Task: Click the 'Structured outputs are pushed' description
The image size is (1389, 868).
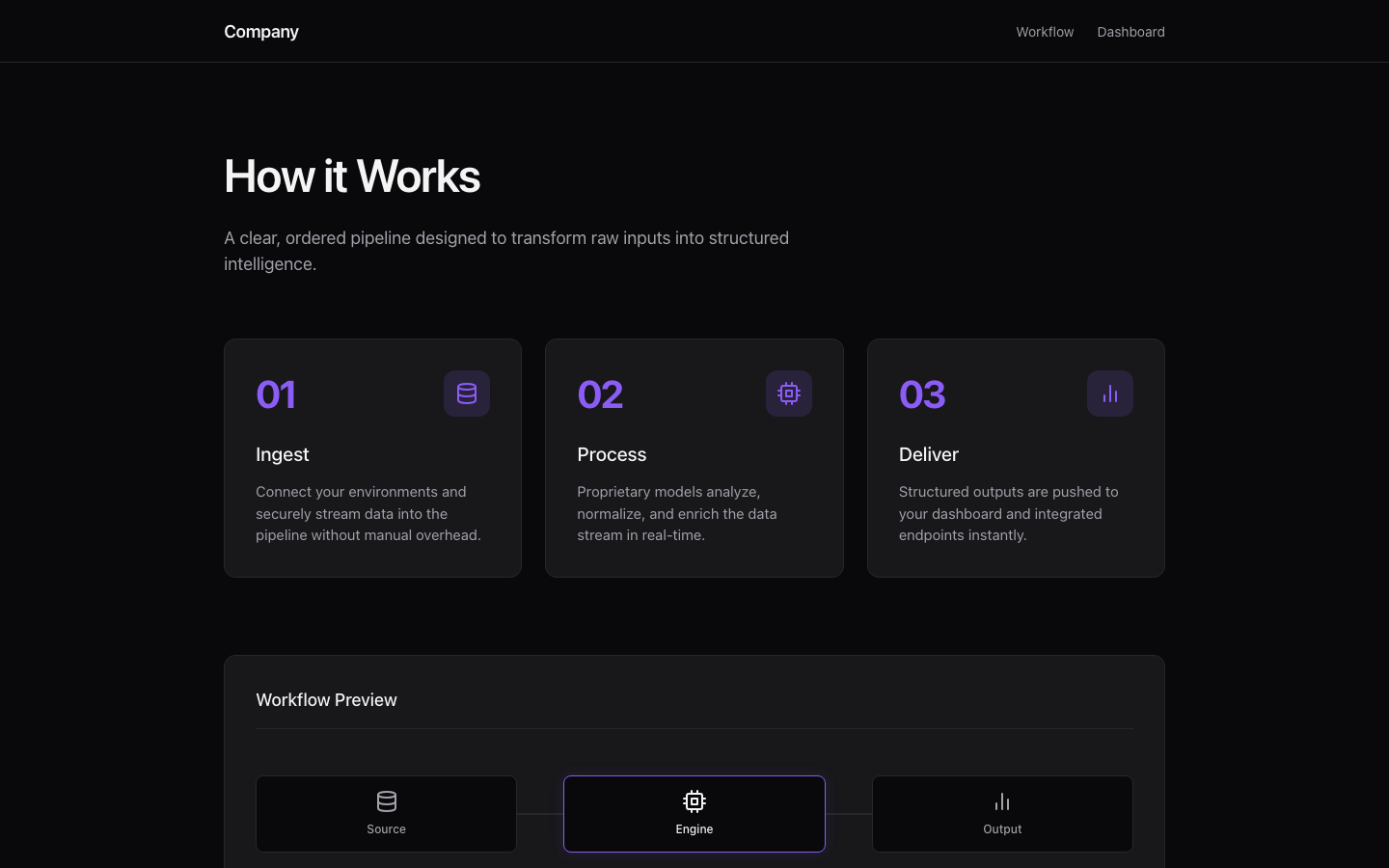Action: (1009, 513)
